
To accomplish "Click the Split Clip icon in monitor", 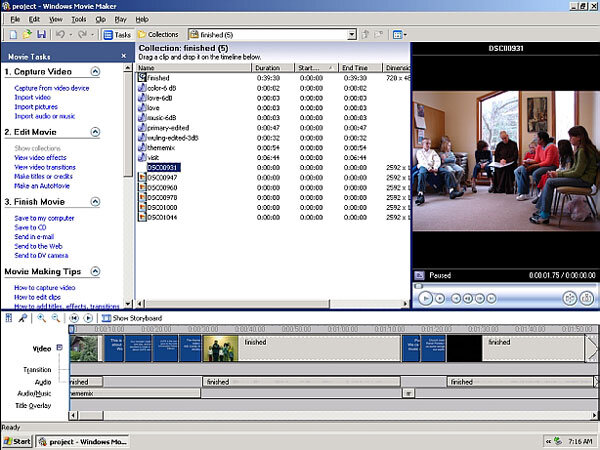I will pyautogui.click(x=569, y=298).
